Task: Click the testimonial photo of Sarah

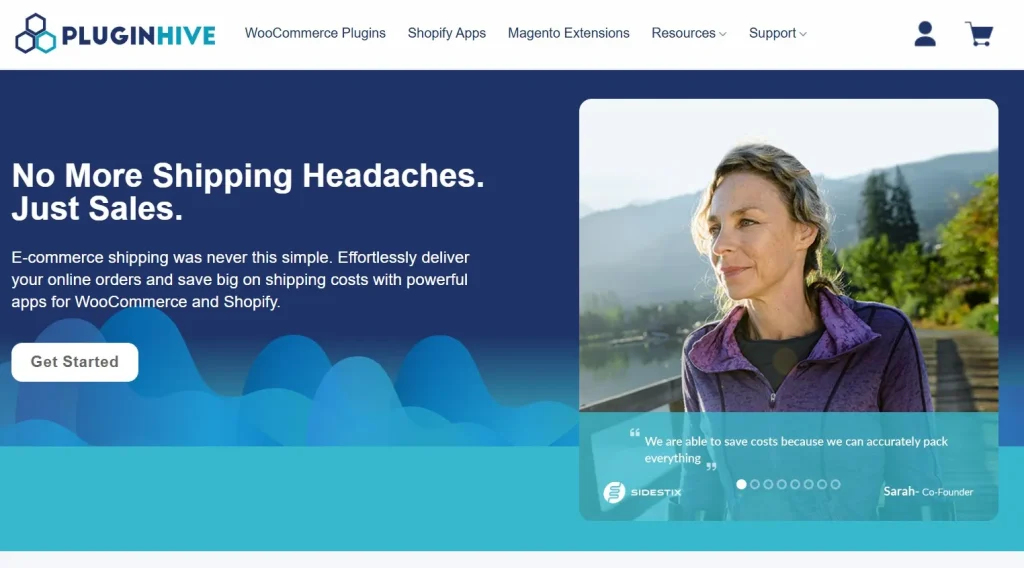Action: click(x=788, y=255)
